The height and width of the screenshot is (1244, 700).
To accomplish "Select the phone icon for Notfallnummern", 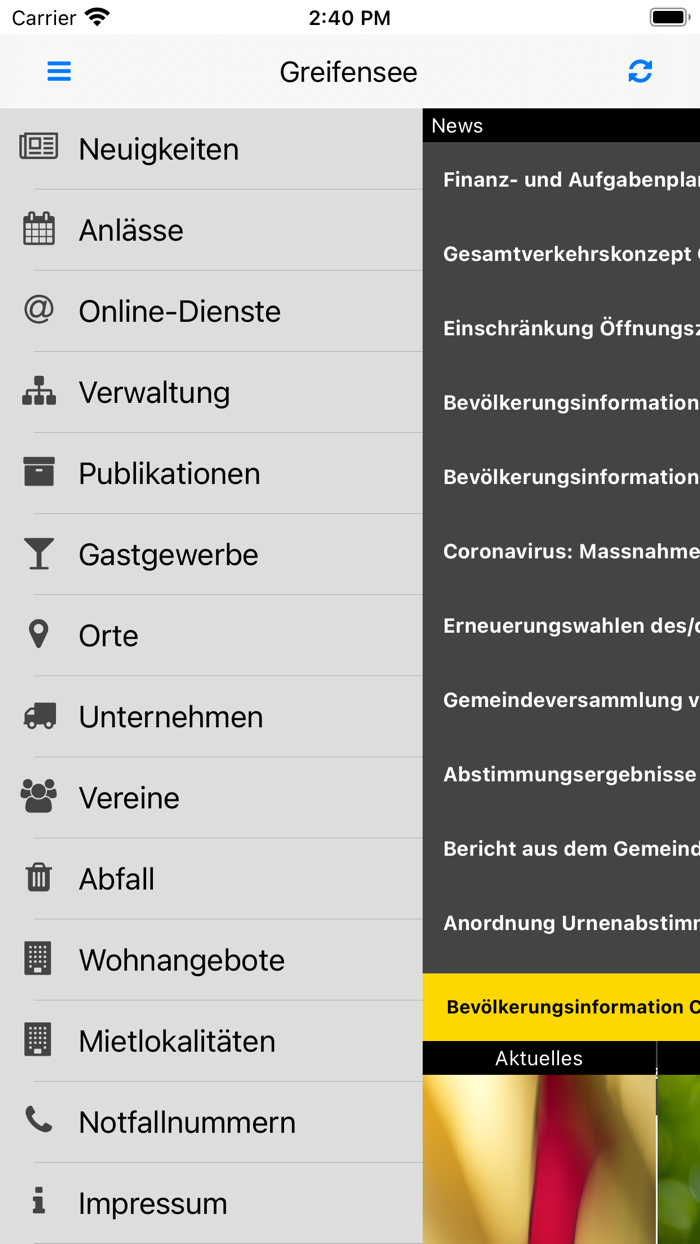I will pyautogui.click(x=37, y=1122).
